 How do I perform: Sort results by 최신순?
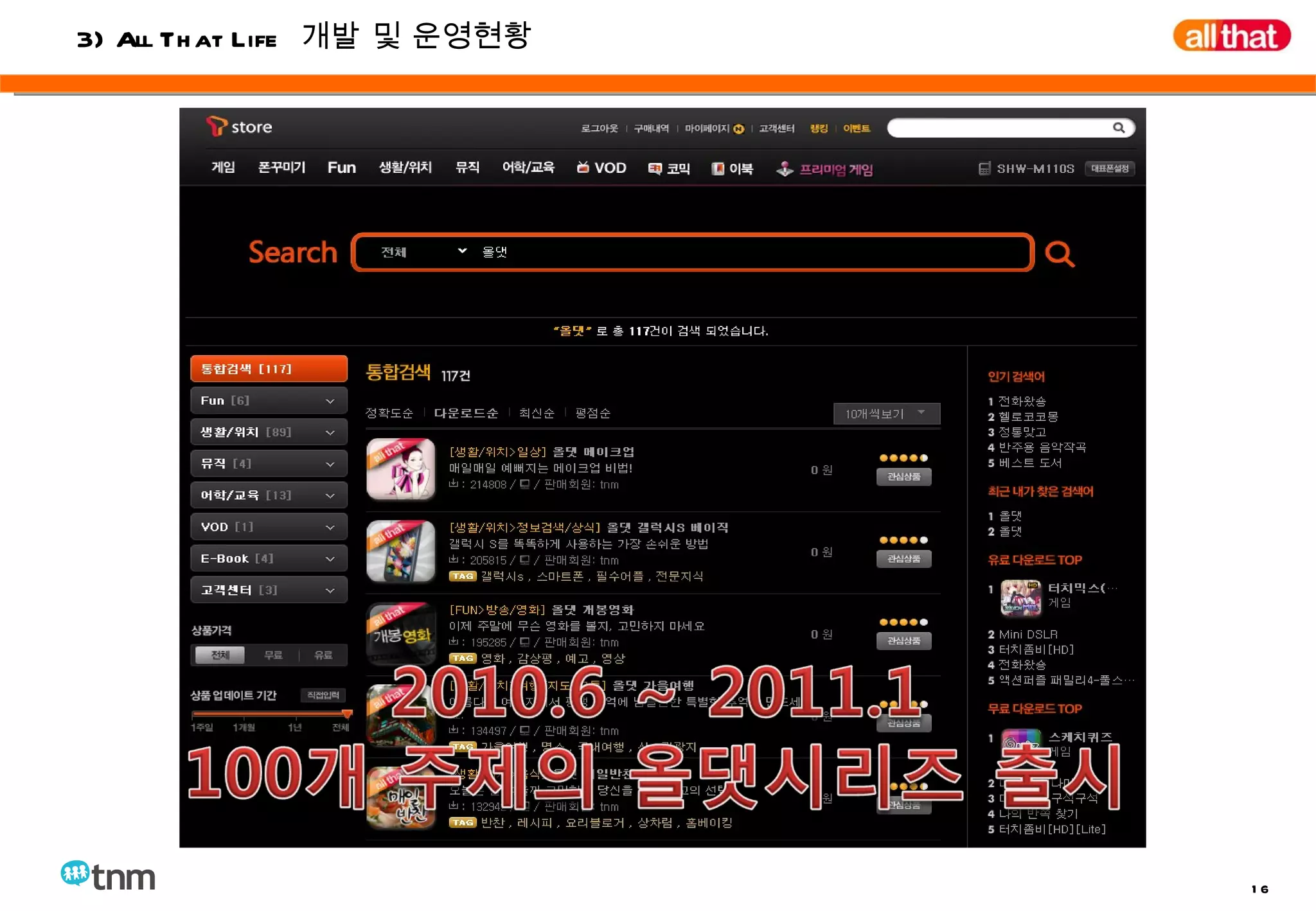point(537,413)
